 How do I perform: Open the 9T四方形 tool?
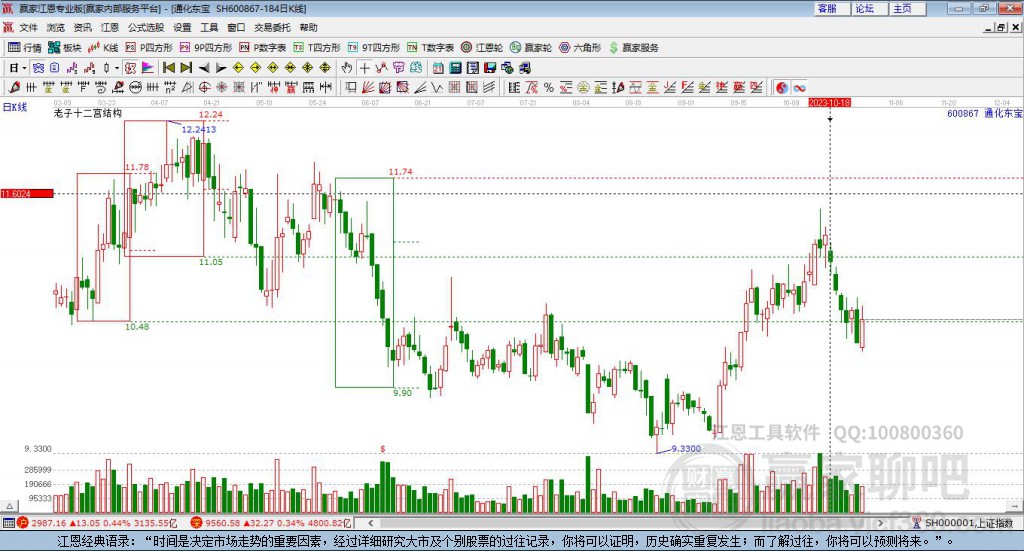pos(374,48)
